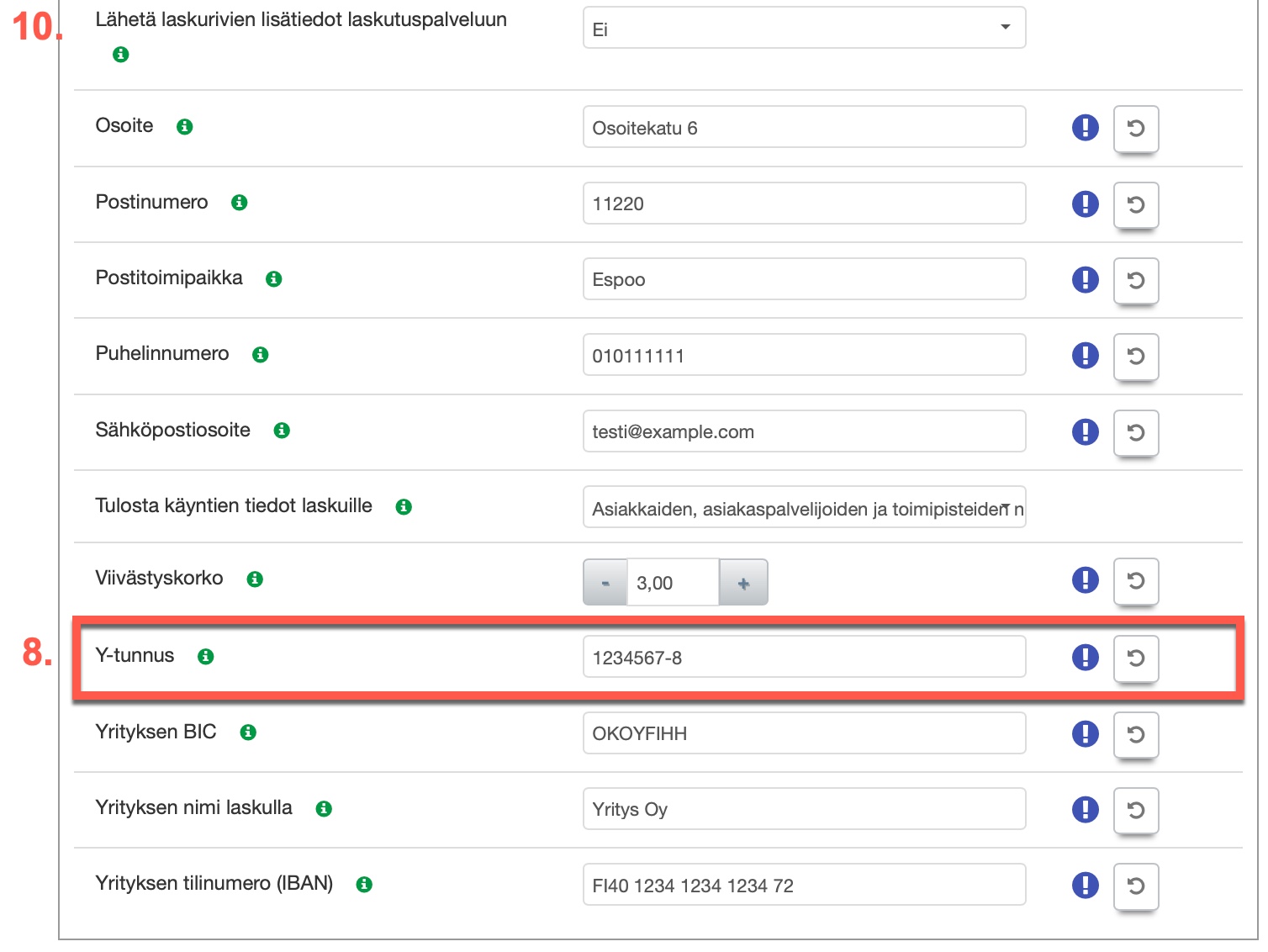
Task: Reset the Puhelinnumero field with undo icon
Action: click(x=1135, y=356)
